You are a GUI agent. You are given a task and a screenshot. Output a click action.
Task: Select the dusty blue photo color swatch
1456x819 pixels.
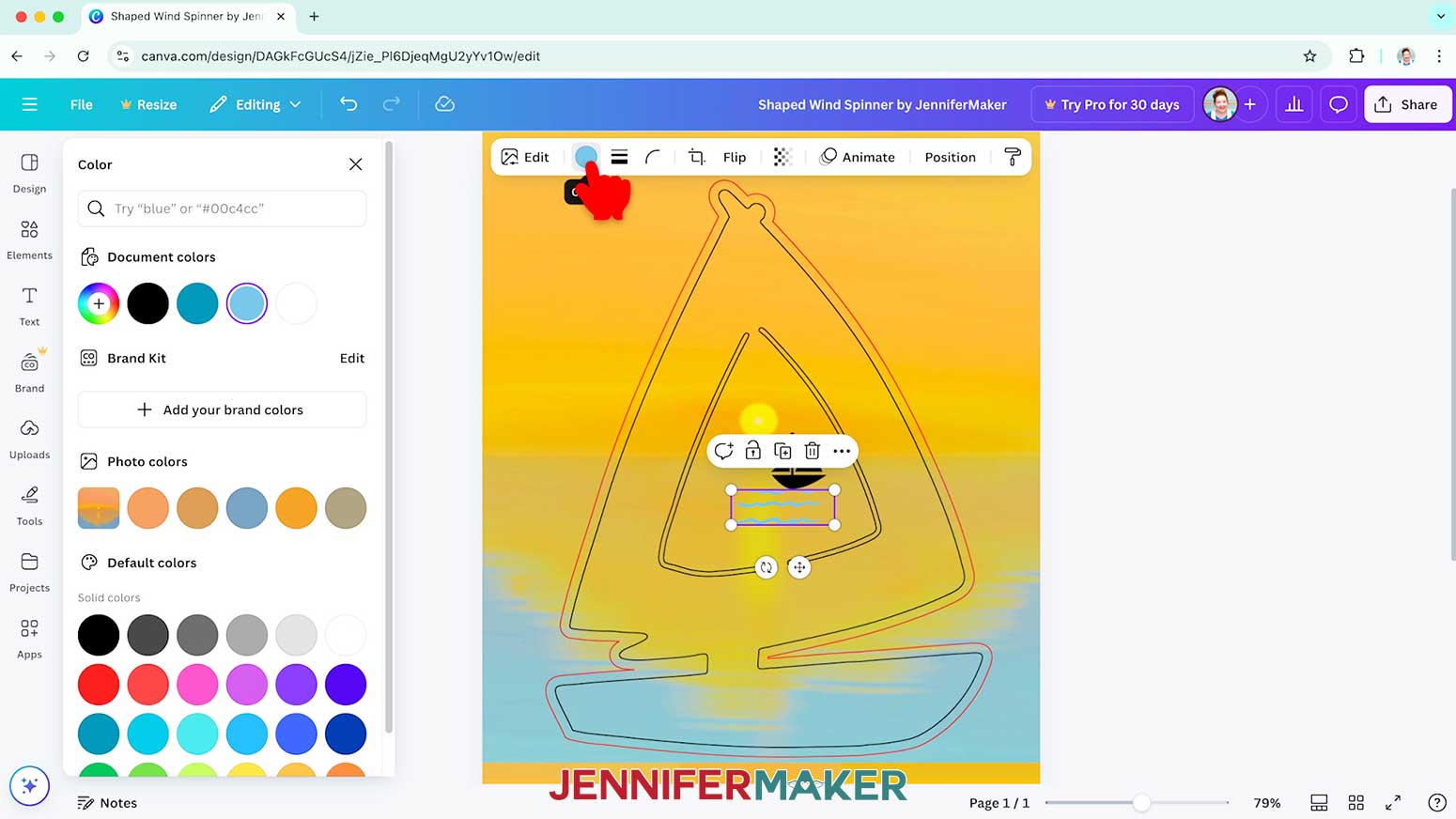(x=247, y=508)
